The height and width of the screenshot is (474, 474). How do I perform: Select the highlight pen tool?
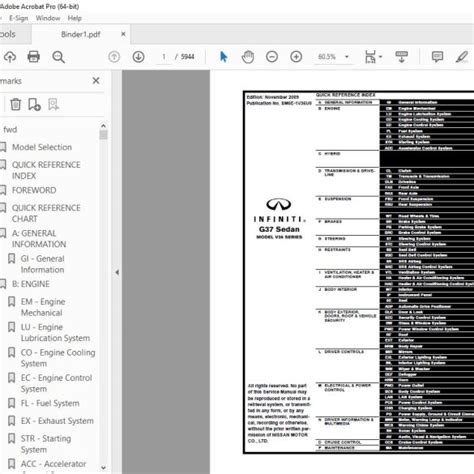point(462,57)
